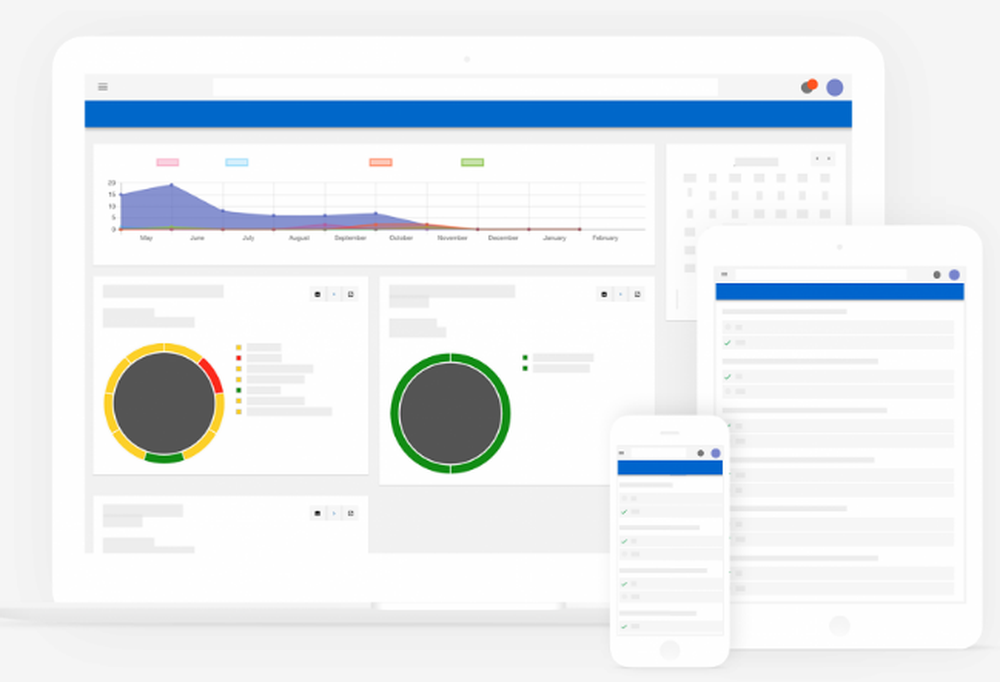Screen dimensions: 1000x682
Task: Open the hamburger menu on the tablet screen
Action: (x=724, y=274)
